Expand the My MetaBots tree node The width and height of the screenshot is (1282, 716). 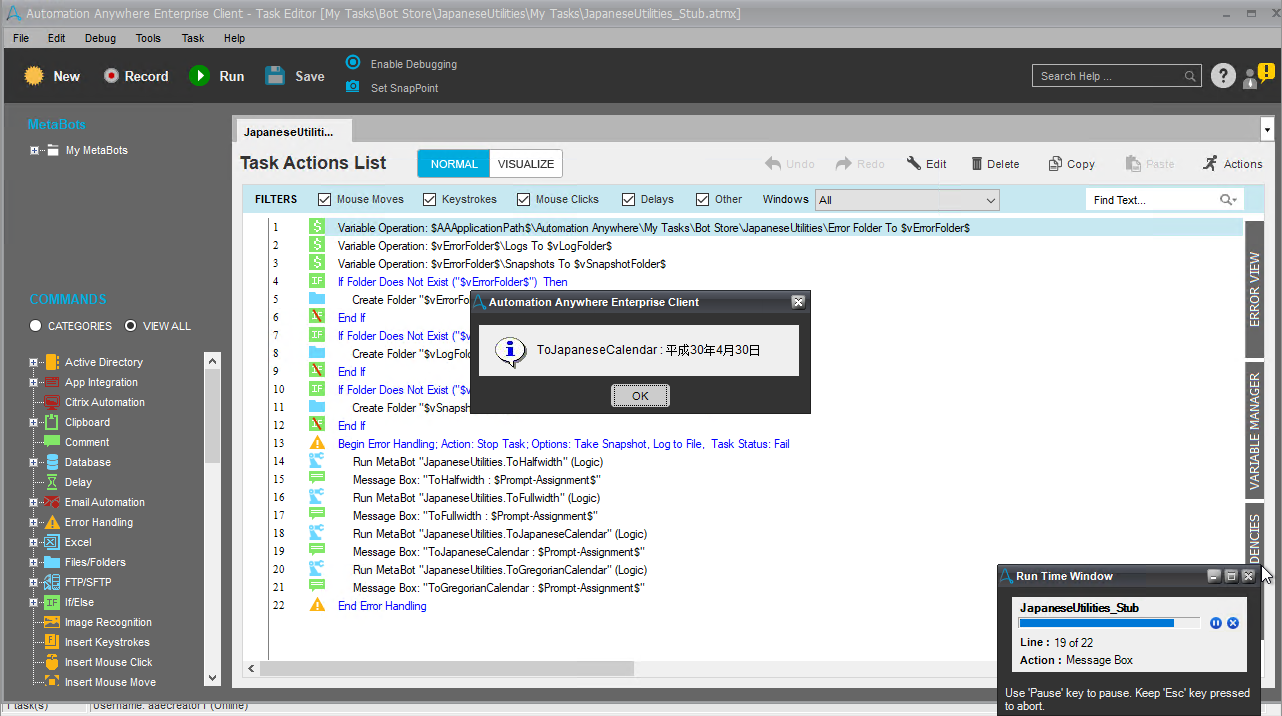(35, 151)
